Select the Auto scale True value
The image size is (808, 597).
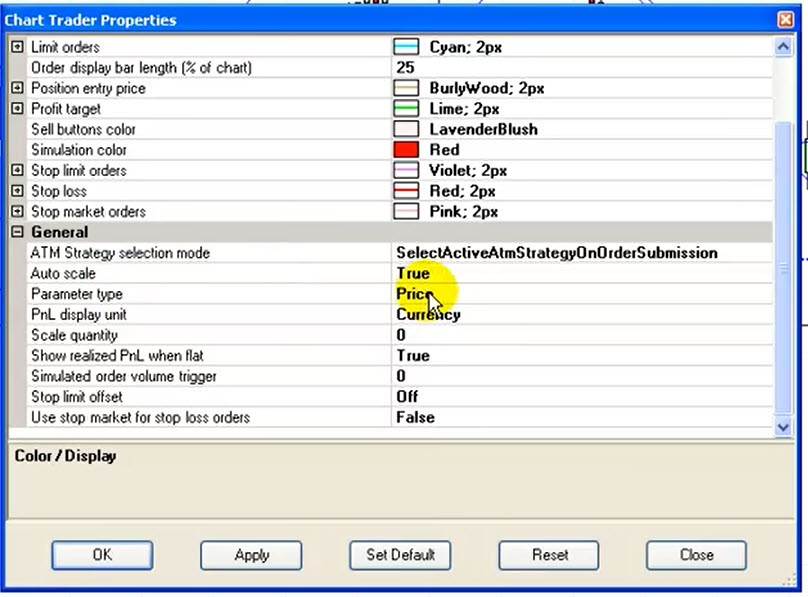pos(582,274)
